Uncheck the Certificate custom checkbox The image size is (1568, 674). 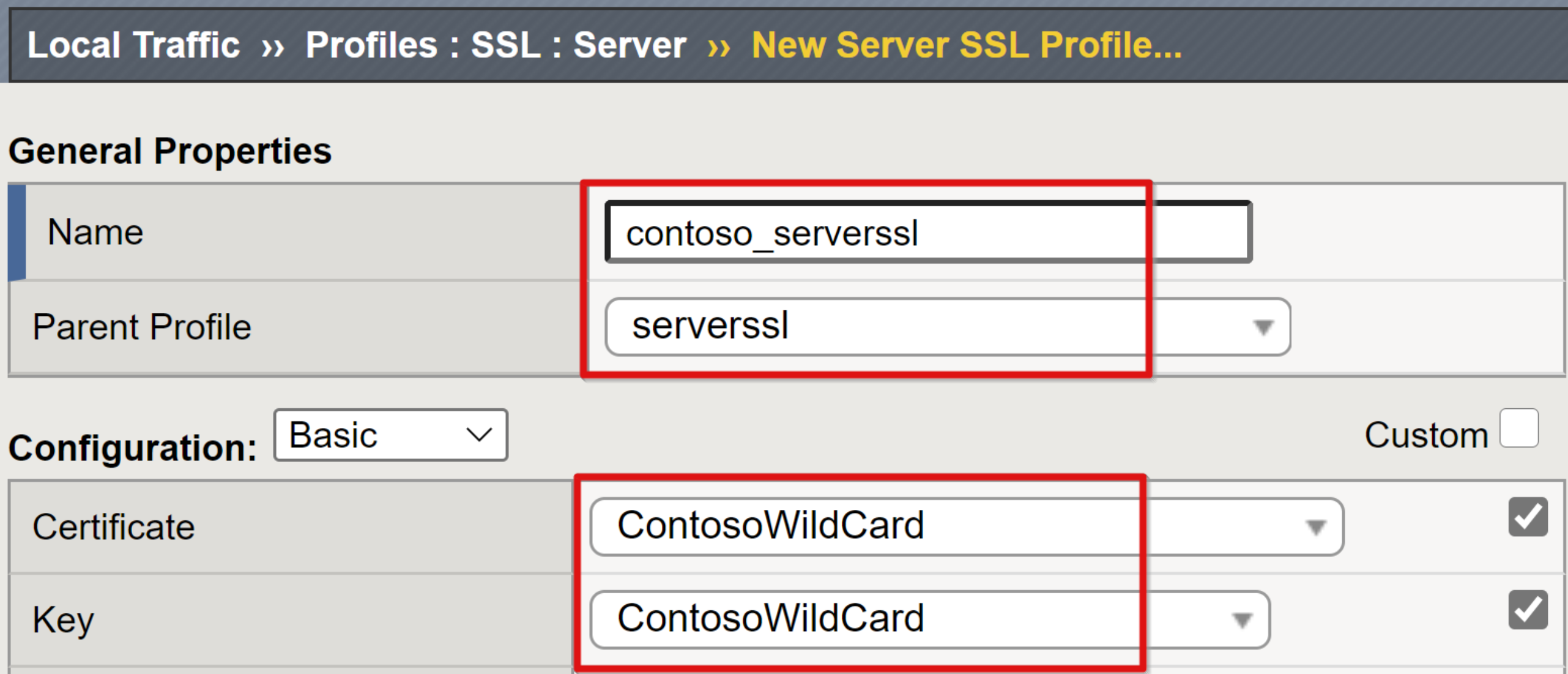(x=1528, y=518)
